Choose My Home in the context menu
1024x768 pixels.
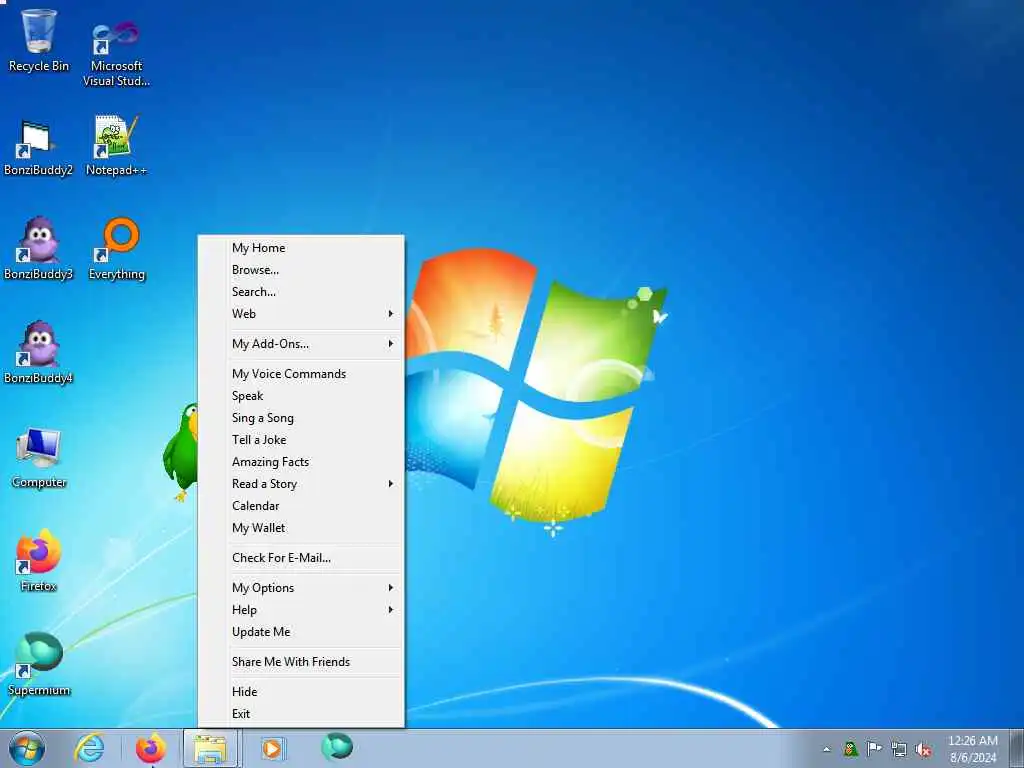301,248
